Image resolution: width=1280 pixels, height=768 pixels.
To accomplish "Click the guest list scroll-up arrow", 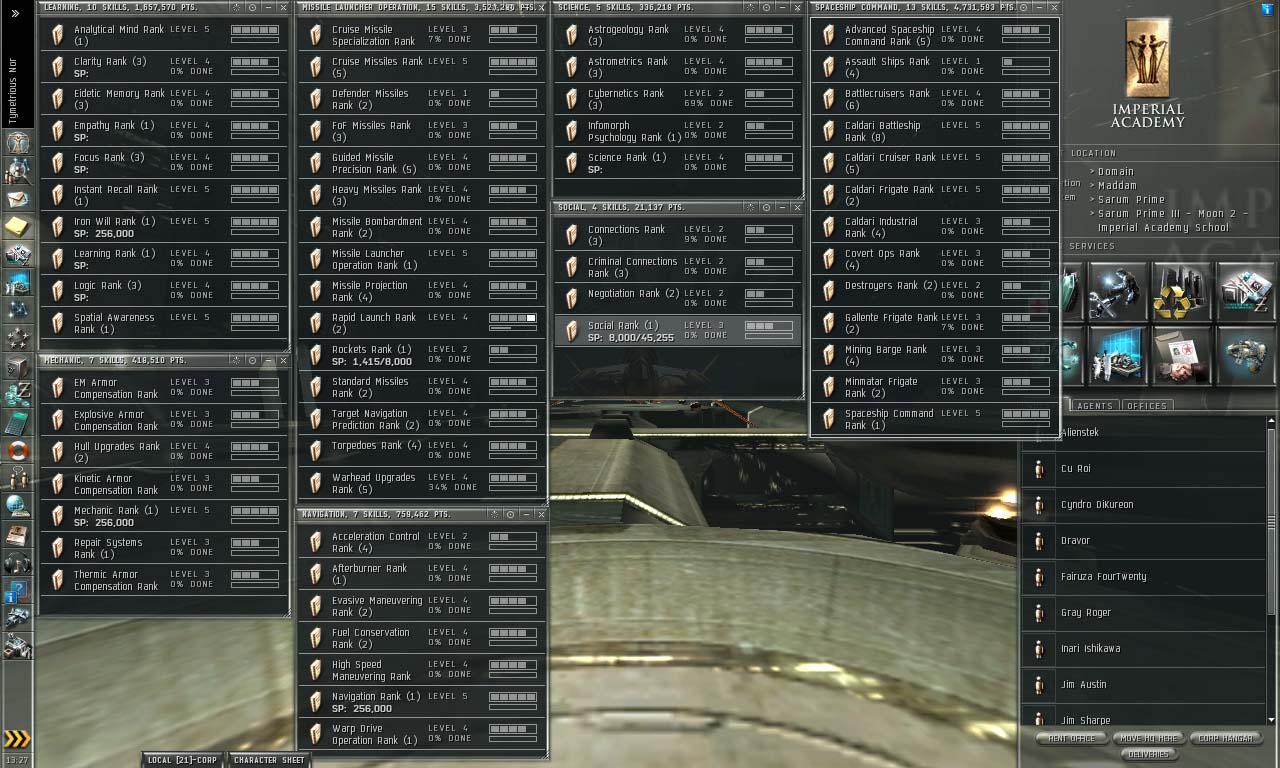I will coord(1271,421).
